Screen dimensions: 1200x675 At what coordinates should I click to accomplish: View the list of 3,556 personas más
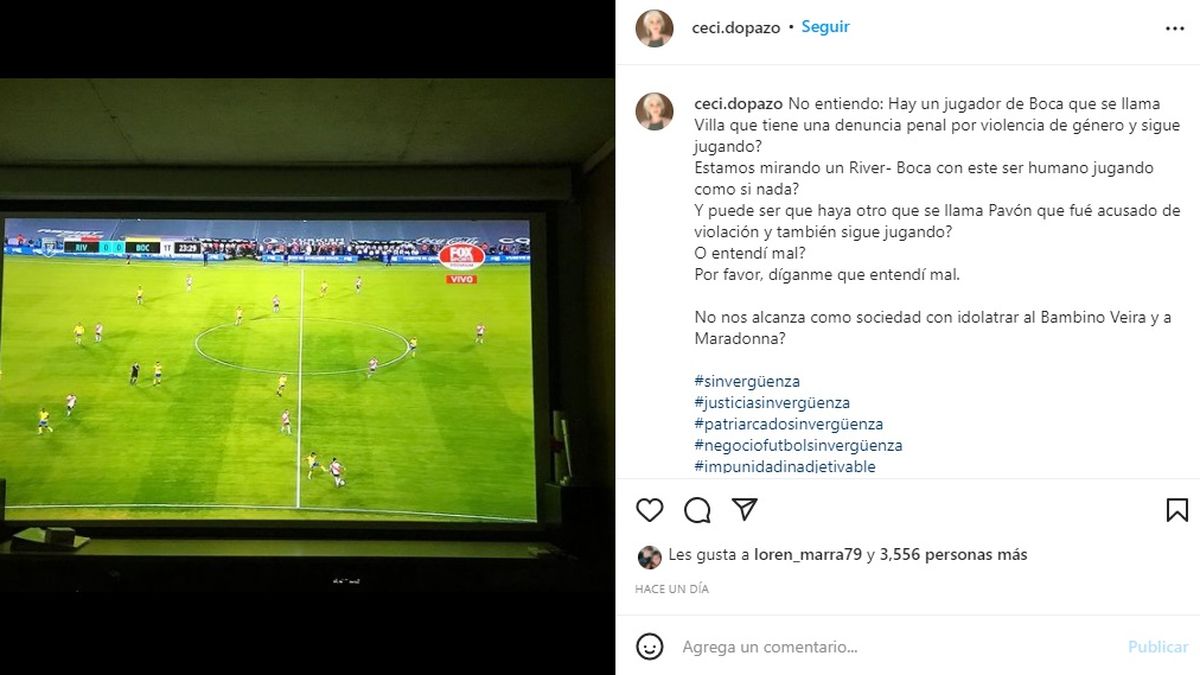click(954, 554)
